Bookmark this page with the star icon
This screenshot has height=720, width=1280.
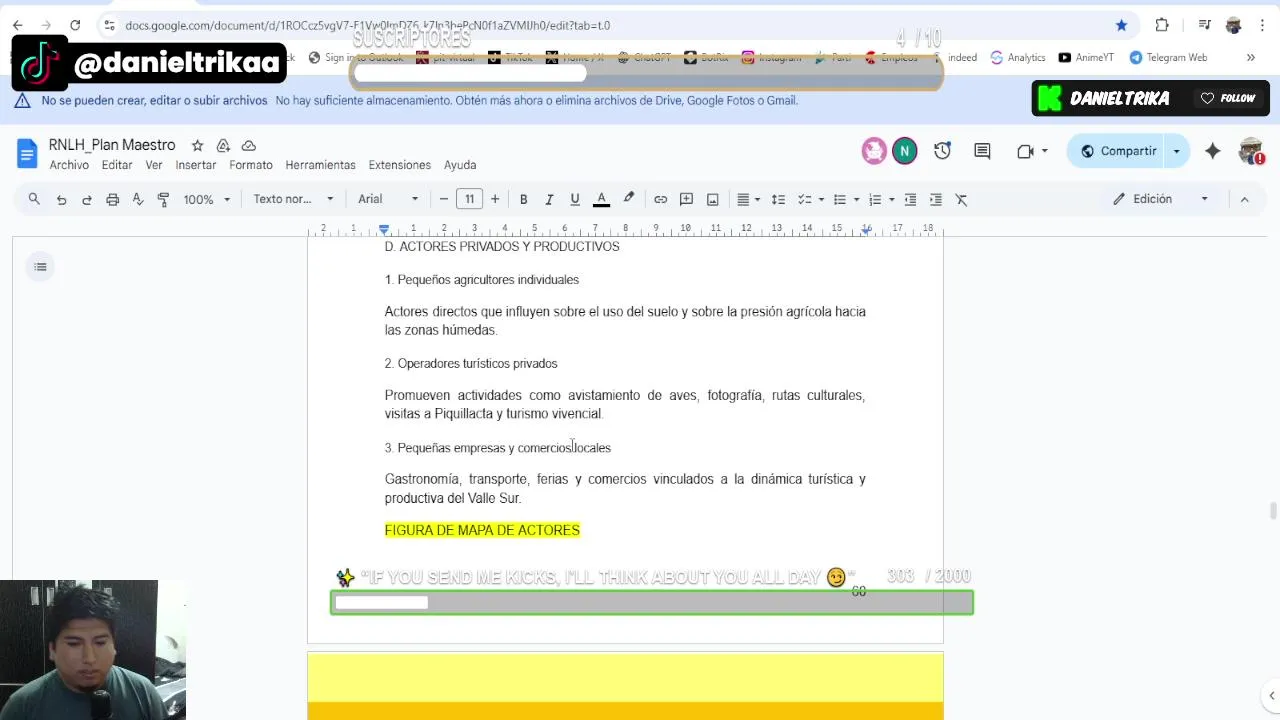click(x=1121, y=25)
